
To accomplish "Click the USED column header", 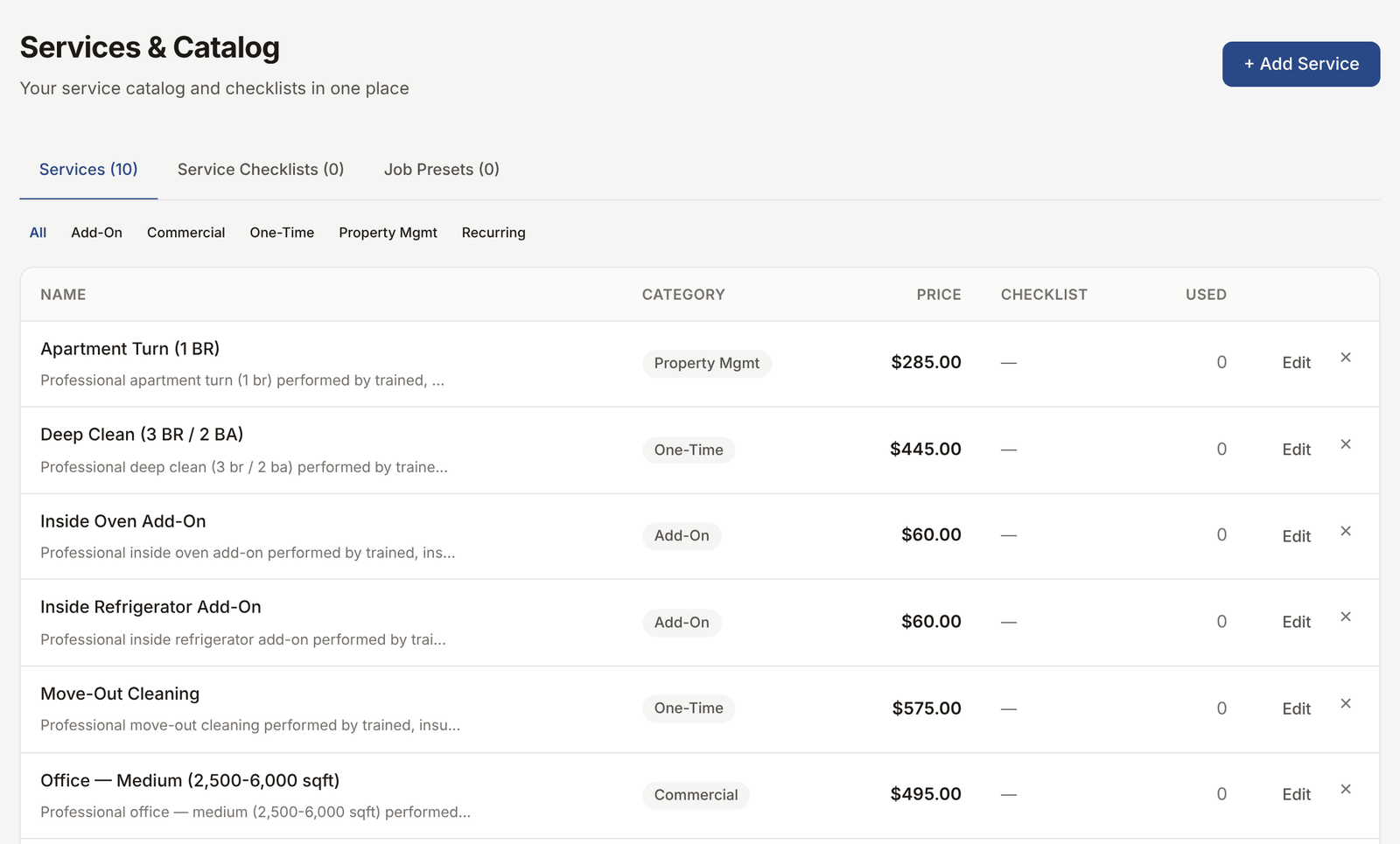I will point(1206,295).
